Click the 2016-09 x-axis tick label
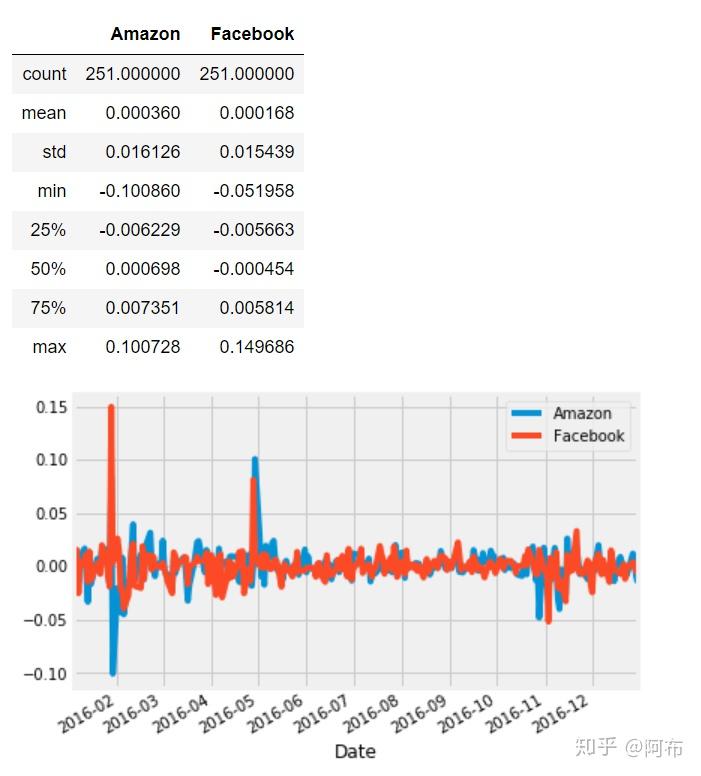This screenshot has width=701, height=776. coord(420,715)
